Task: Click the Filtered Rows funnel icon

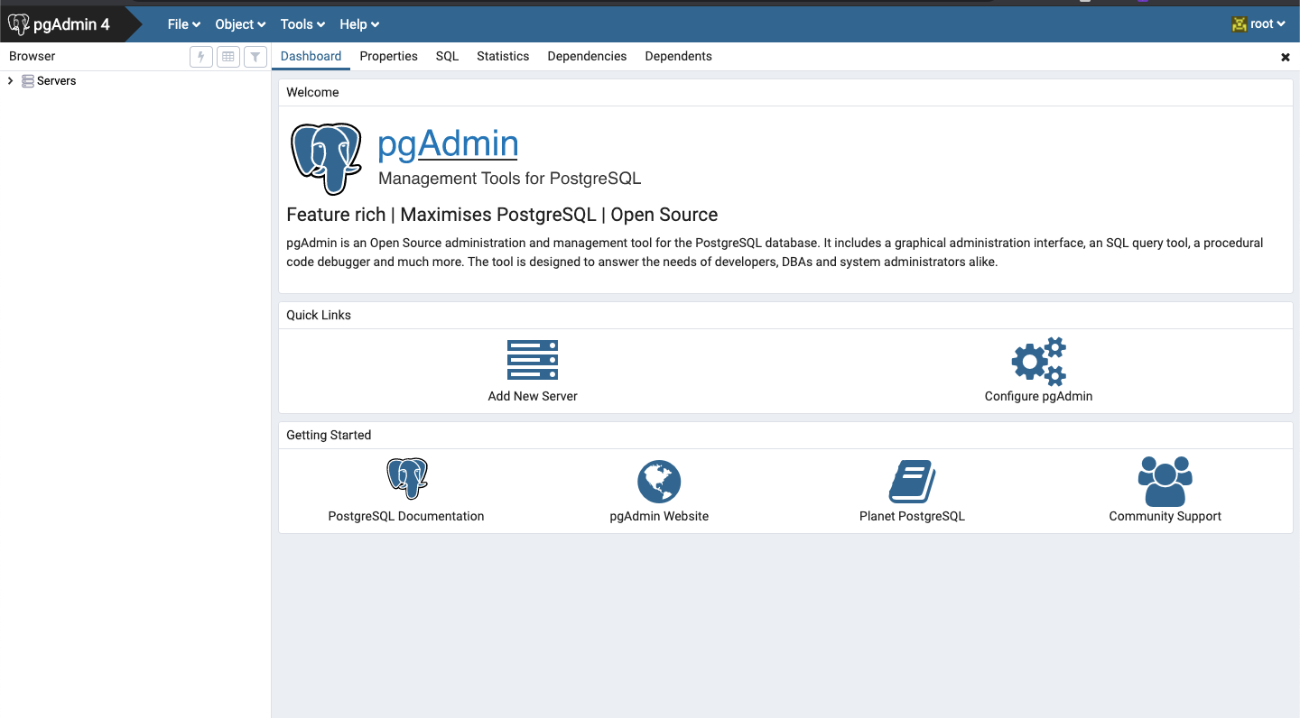Action: [x=255, y=57]
